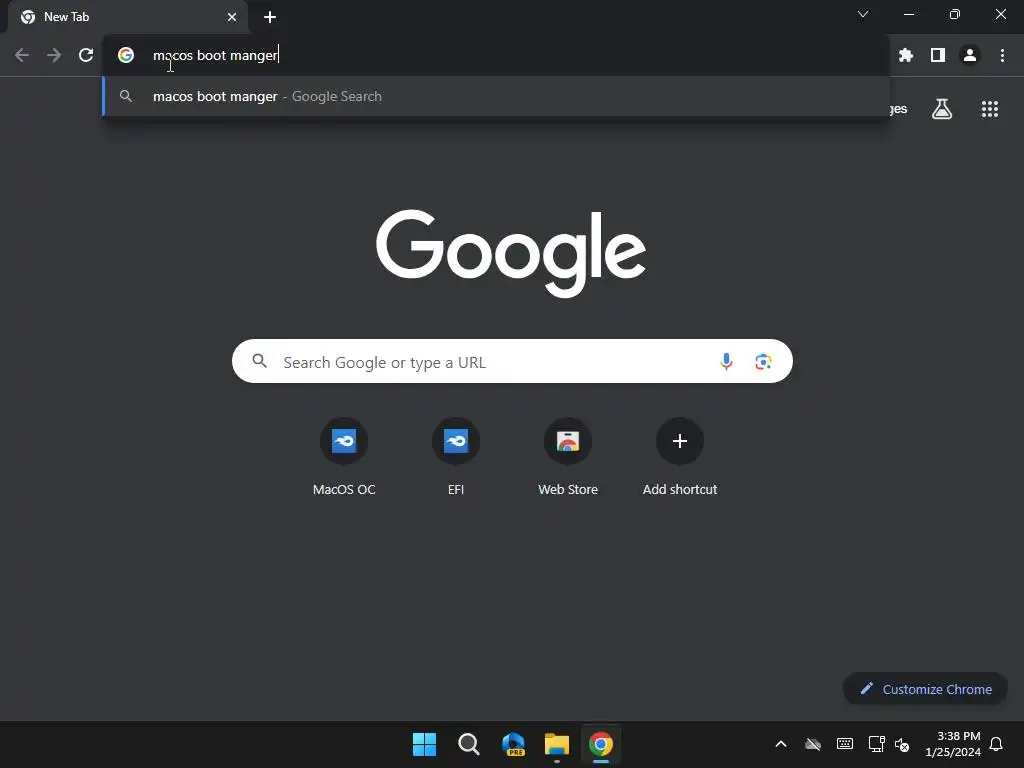The image size is (1024, 768).
Task: Open File Explorer from the taskbar
Action: 557,744
